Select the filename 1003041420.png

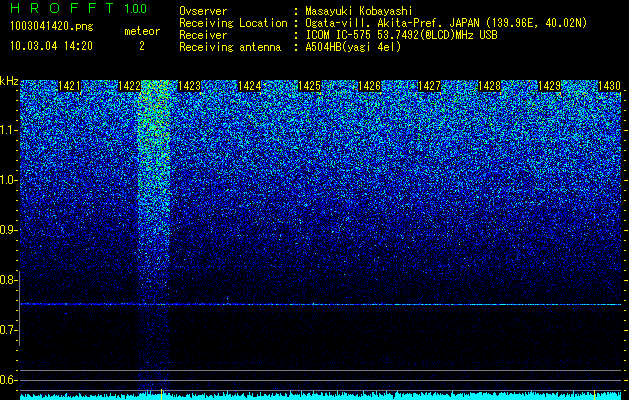tap(52, 26)
